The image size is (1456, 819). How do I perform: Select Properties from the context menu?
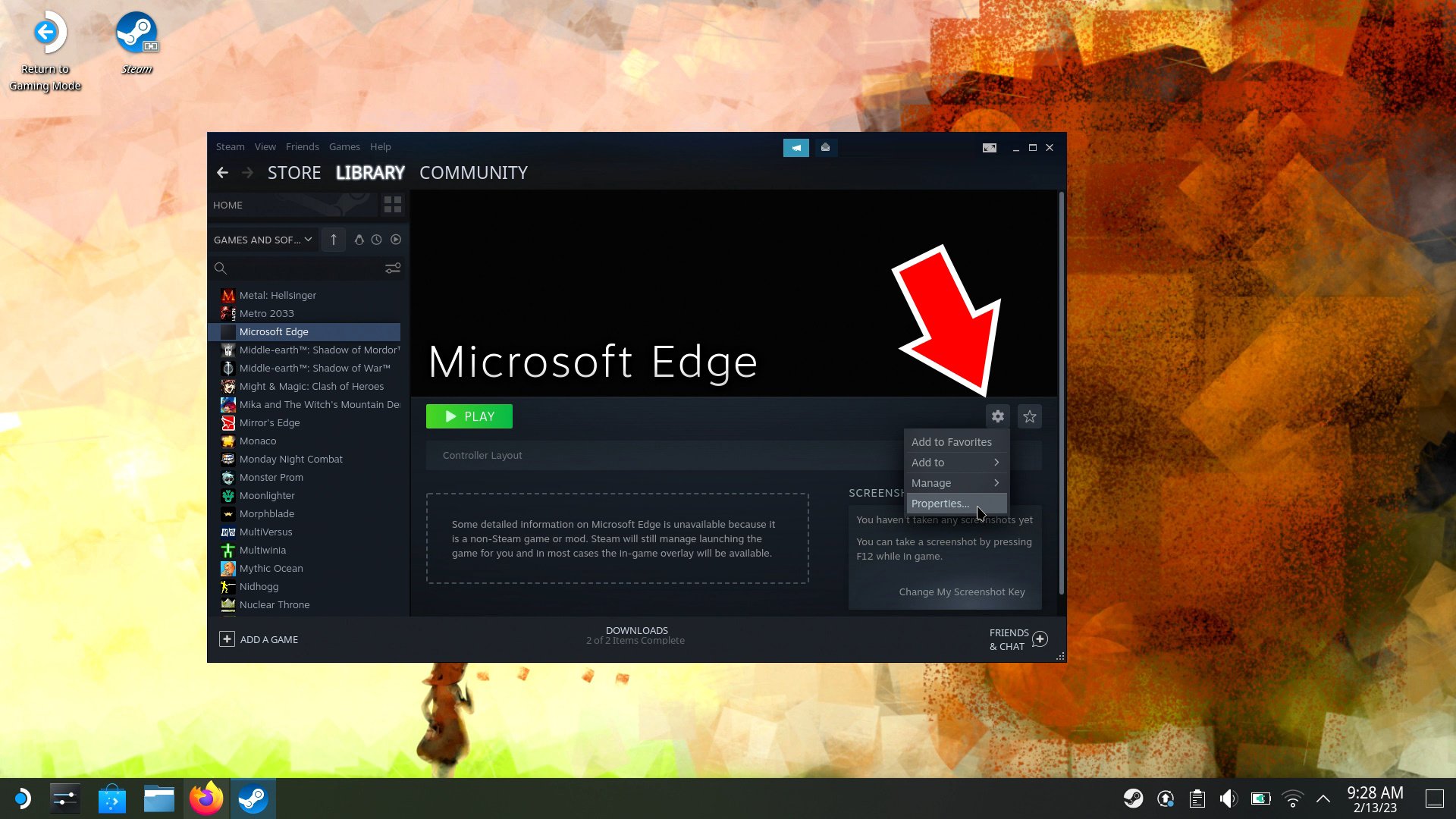[x=940, y=503]
